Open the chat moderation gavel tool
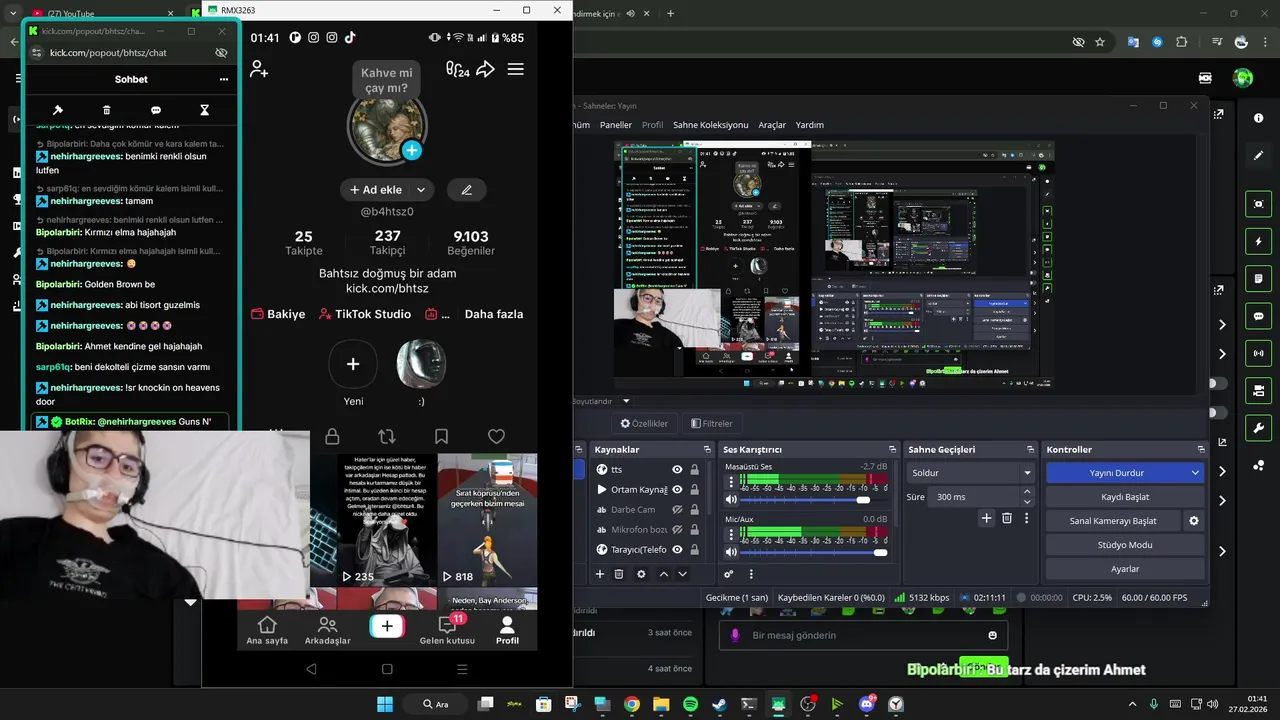 [x=58, y=110]
